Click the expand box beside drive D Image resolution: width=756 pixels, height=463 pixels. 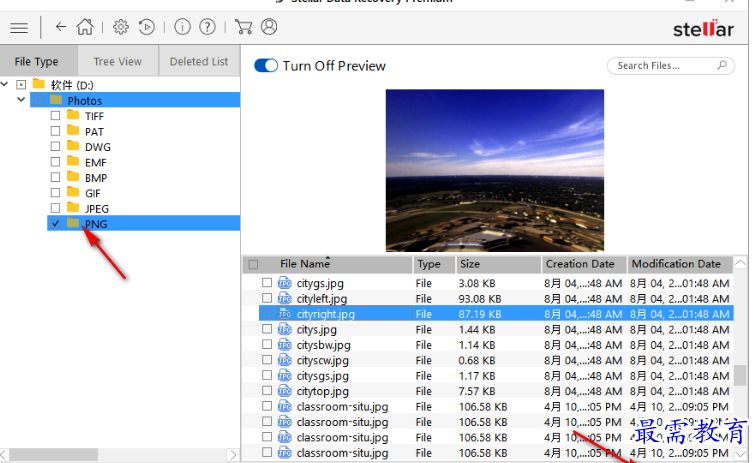click(x=21, y=85)
